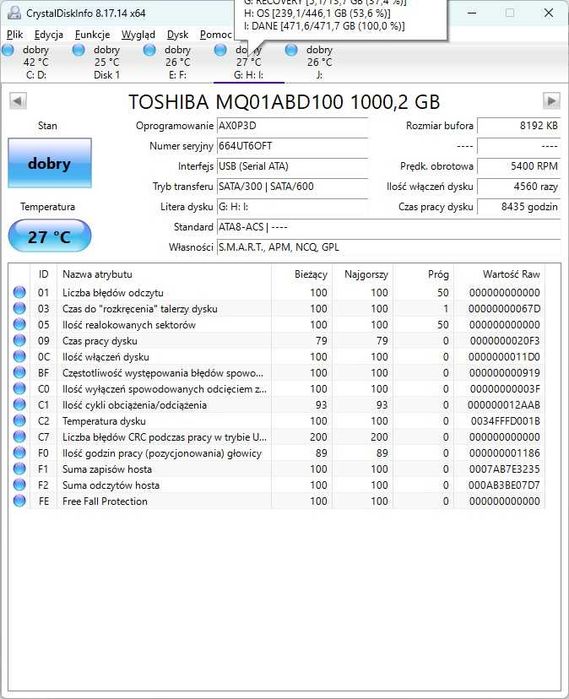Click the serial number field 664UT6OFT
569x699 pixels.
[292, 146]
